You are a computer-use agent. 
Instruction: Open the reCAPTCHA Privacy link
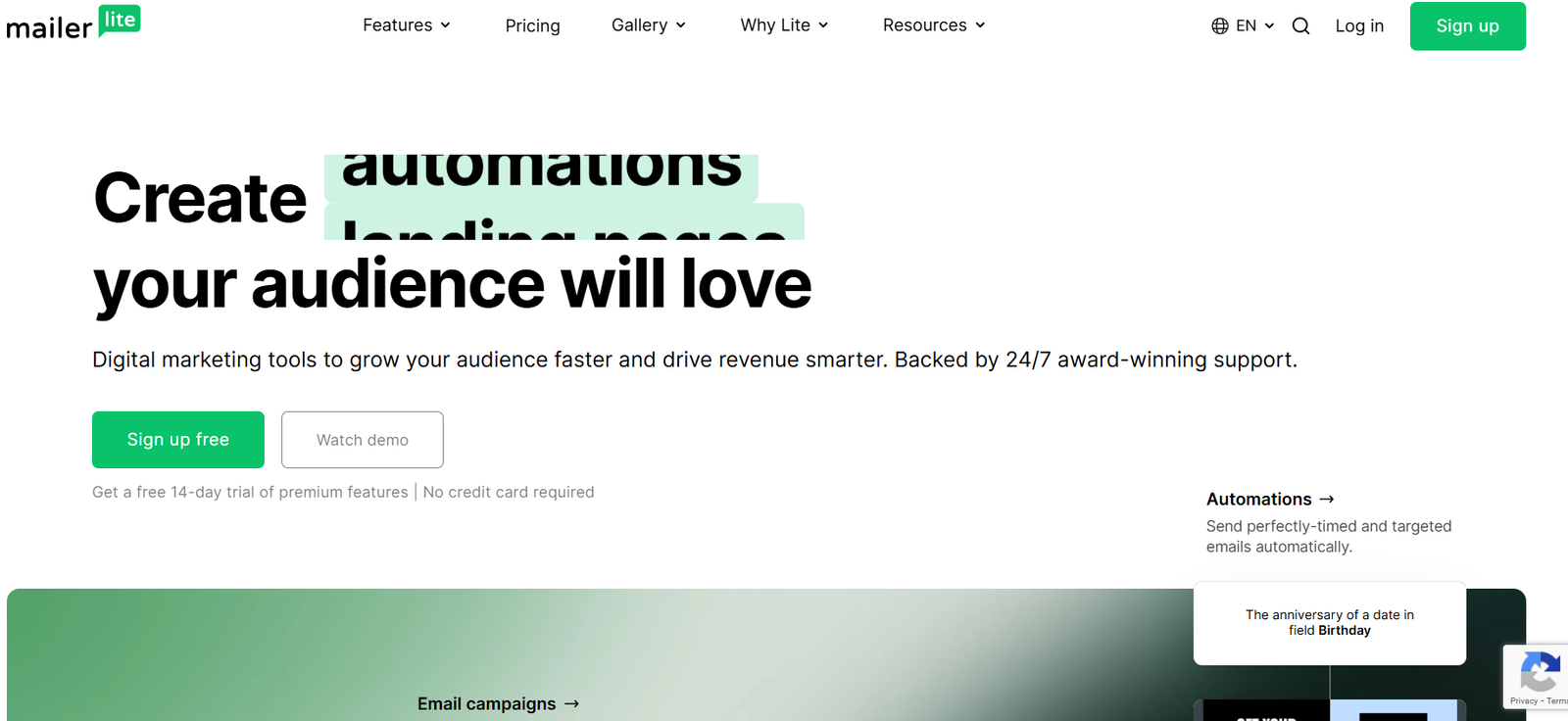point(1523,701)
